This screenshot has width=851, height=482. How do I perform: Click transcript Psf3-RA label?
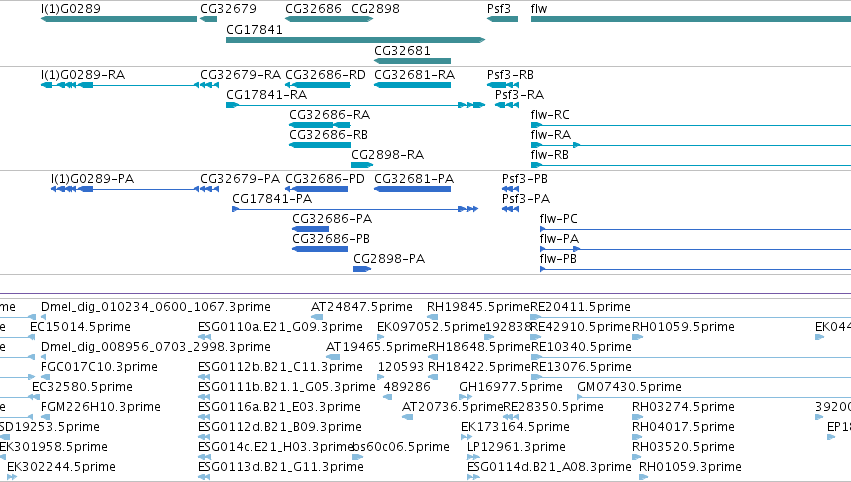[x=519, y=95]
